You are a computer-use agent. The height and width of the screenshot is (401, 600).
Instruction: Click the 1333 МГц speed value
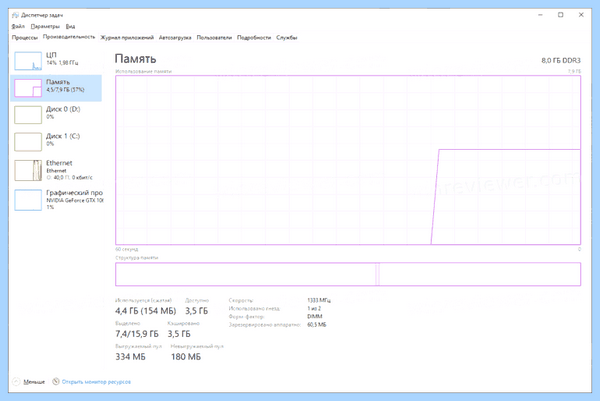click(319, 300)
